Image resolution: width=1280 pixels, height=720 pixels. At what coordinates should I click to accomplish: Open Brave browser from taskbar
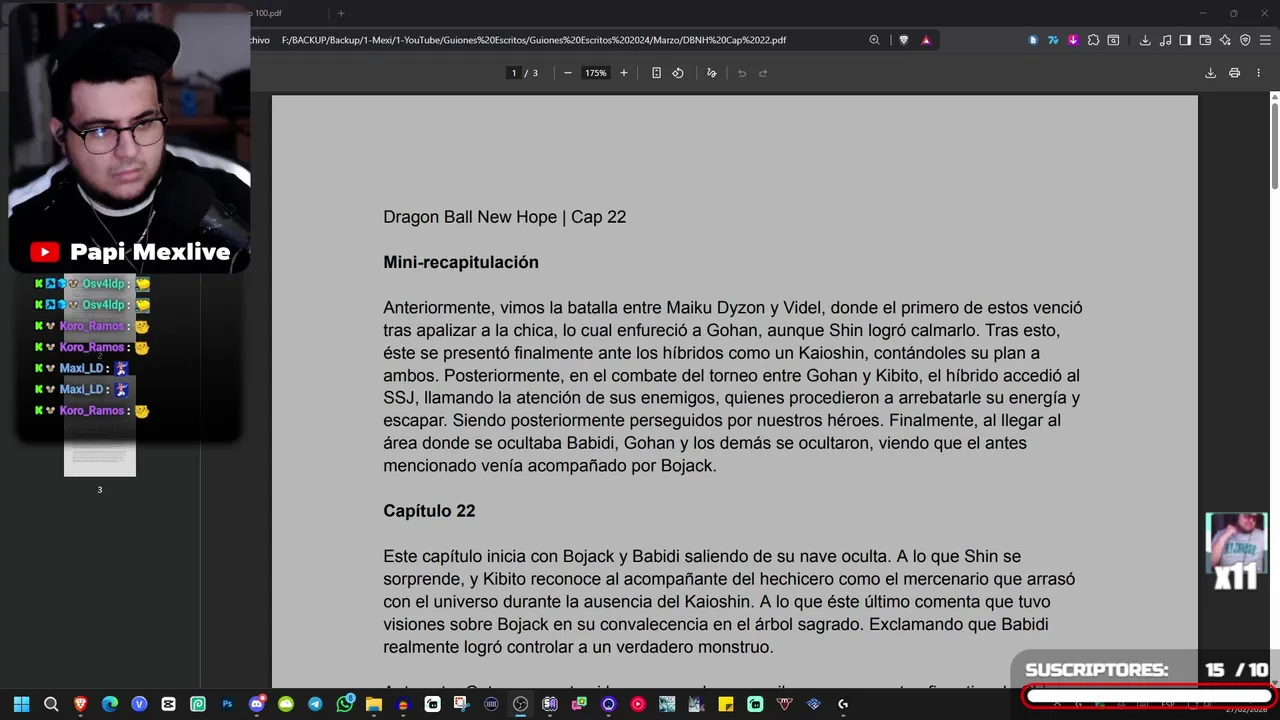[x=80, y=704]
